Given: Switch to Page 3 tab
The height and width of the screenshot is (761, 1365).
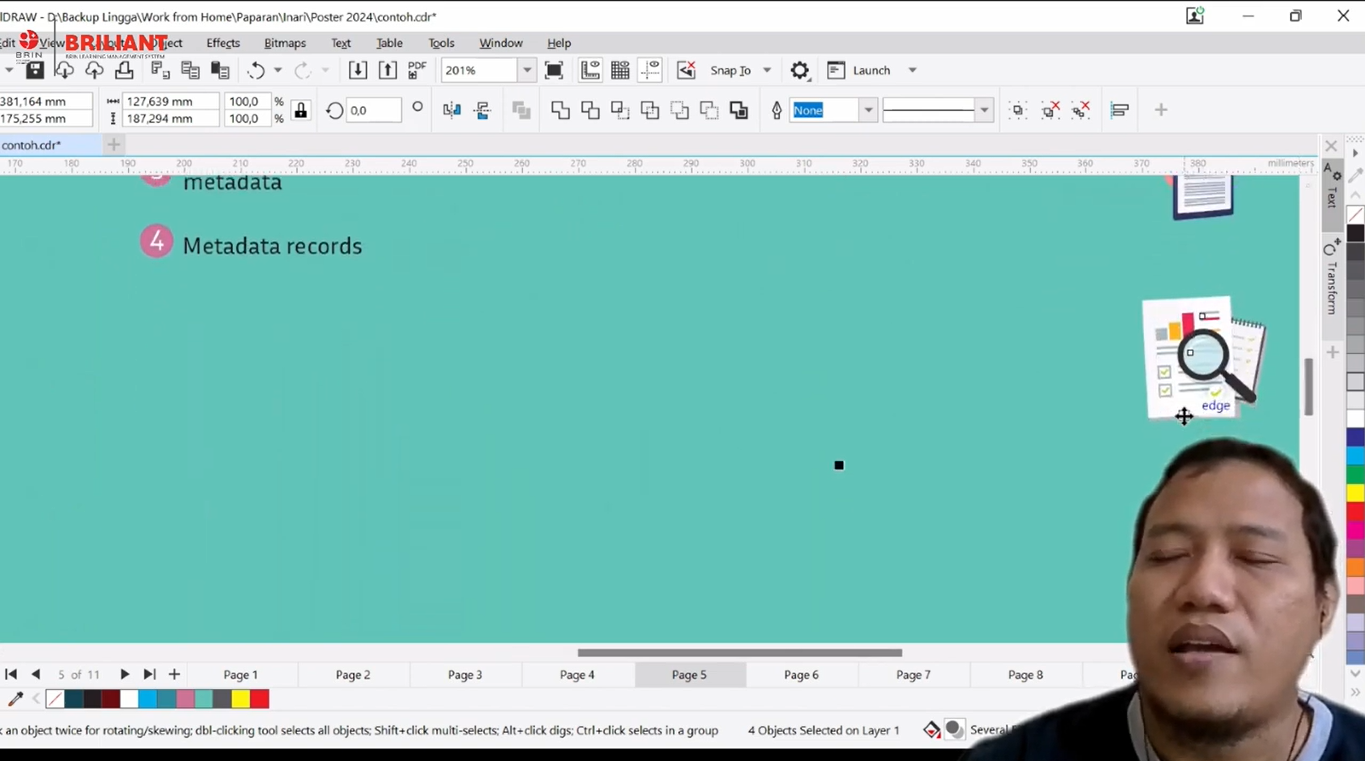Looking at the screenshot, I should click(465, 675).
